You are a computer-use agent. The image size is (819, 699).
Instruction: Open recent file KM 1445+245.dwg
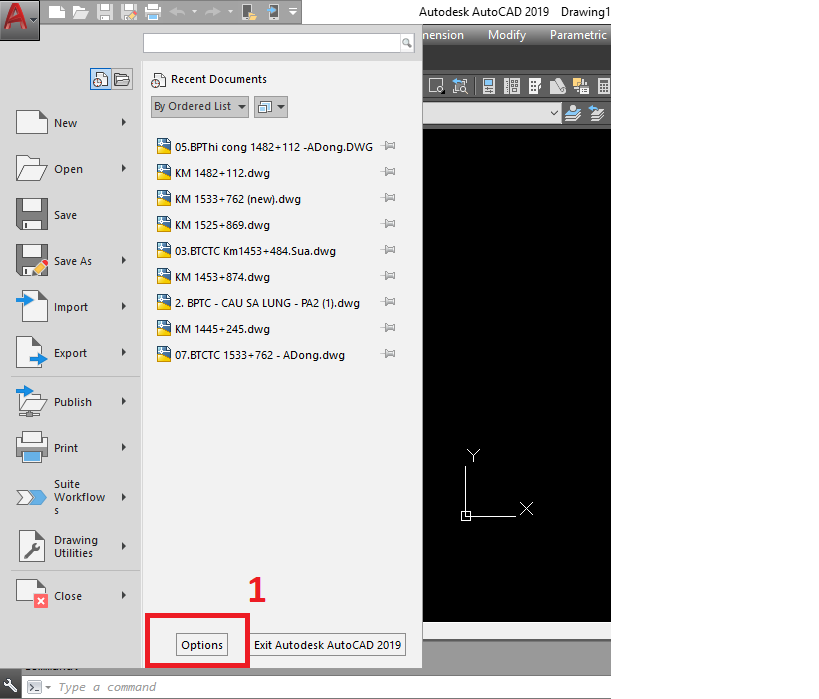click(x=222, y=329)
